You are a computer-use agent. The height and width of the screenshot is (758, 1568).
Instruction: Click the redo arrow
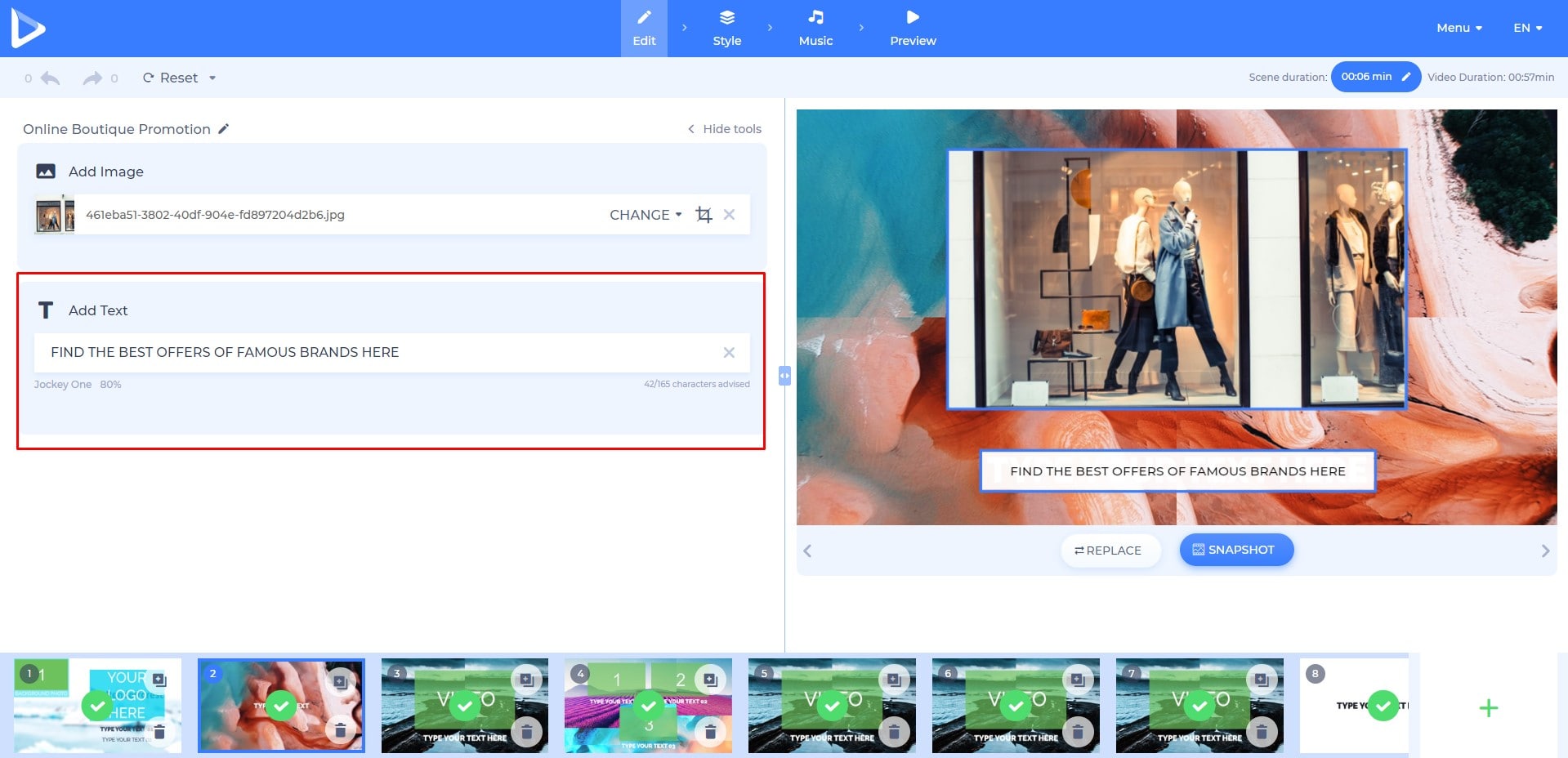[x=92, y=77]
